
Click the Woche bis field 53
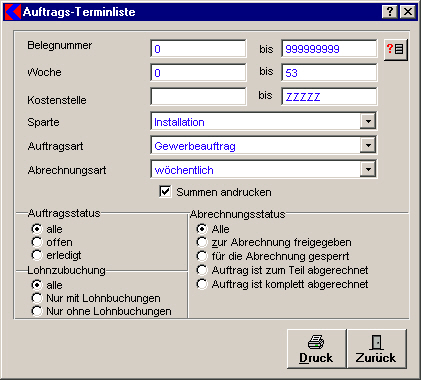329,72
